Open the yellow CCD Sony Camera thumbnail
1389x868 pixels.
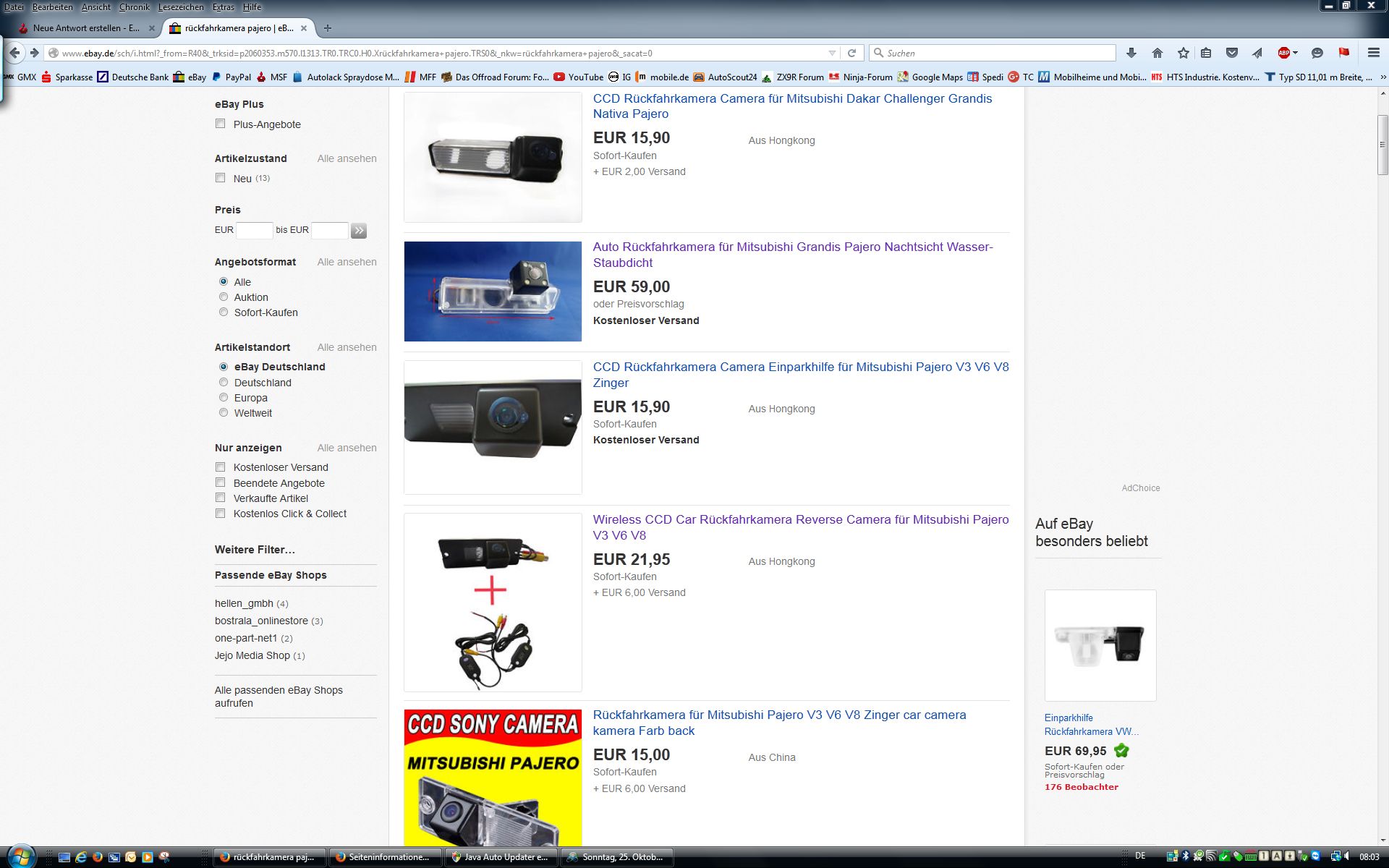click(493, 778)
